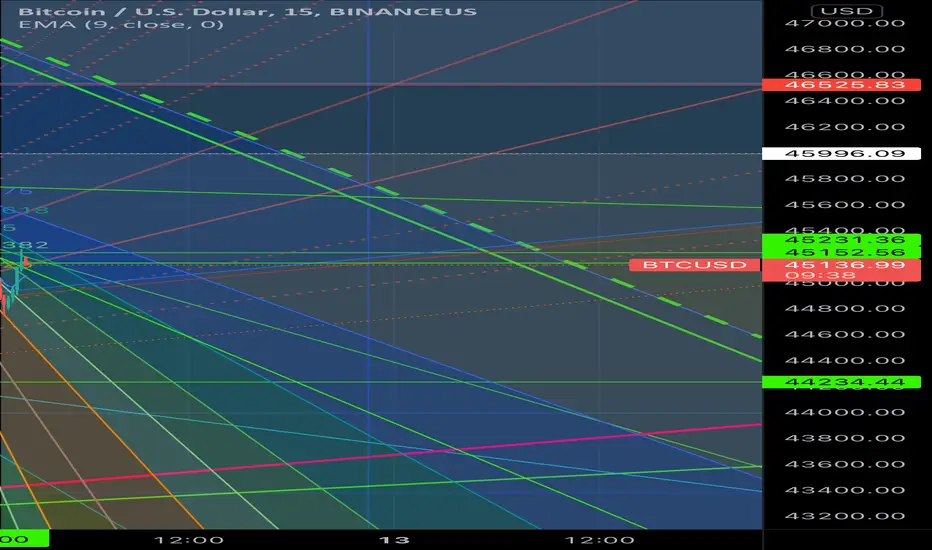Select the green 45231.36 price label

pyautogui.click(x=842, y=240)
